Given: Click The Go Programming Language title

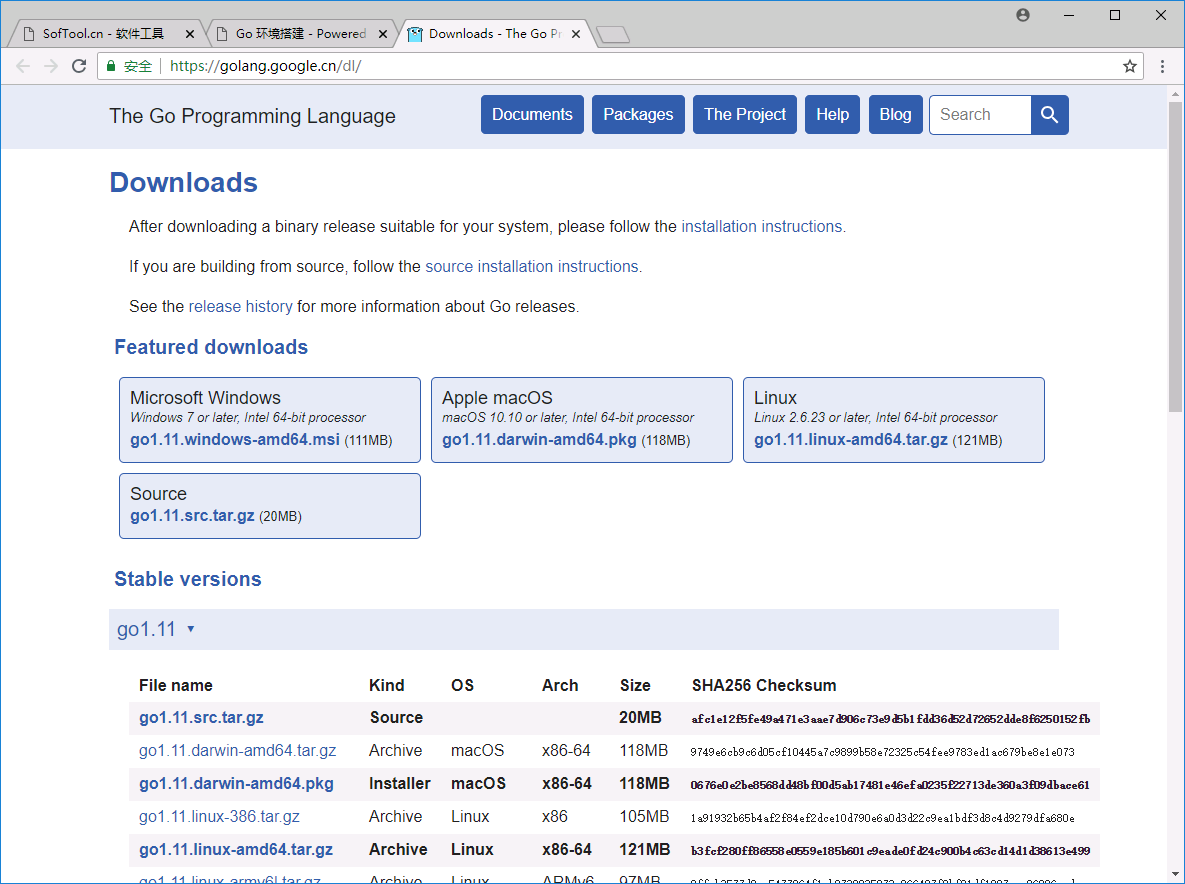Looking at the screenshot, I should pos(252,116).
